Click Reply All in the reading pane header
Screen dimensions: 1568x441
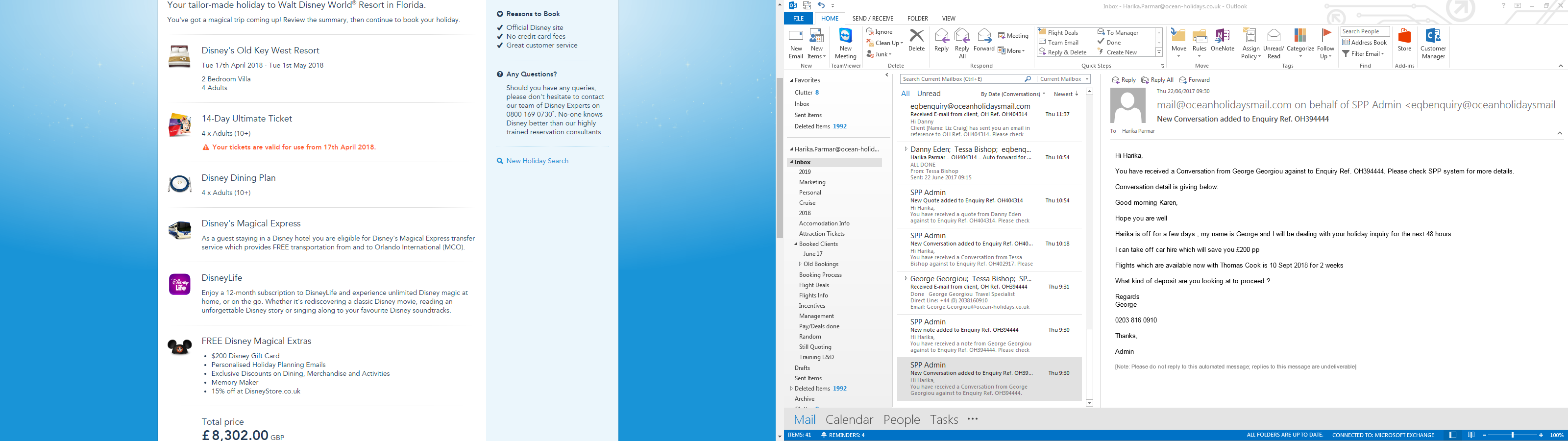1157,80
